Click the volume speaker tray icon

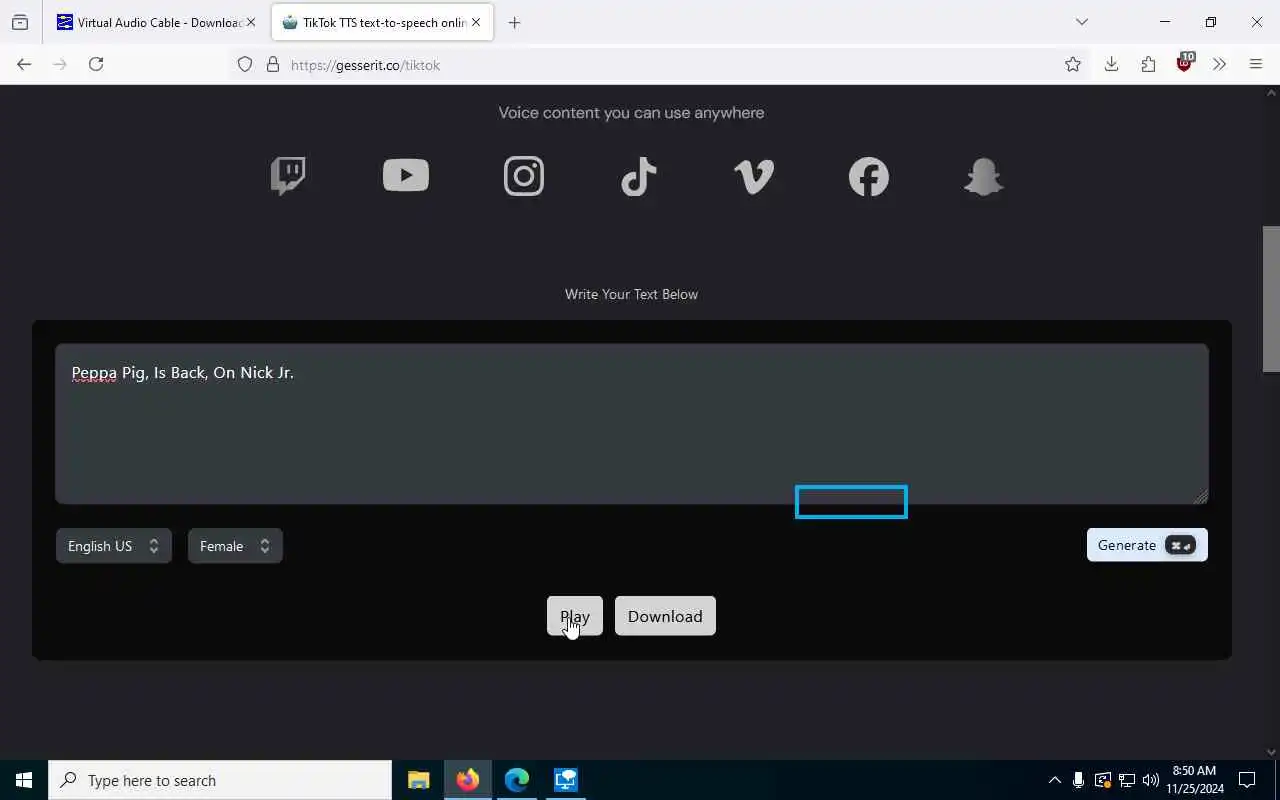point(1150,780)
